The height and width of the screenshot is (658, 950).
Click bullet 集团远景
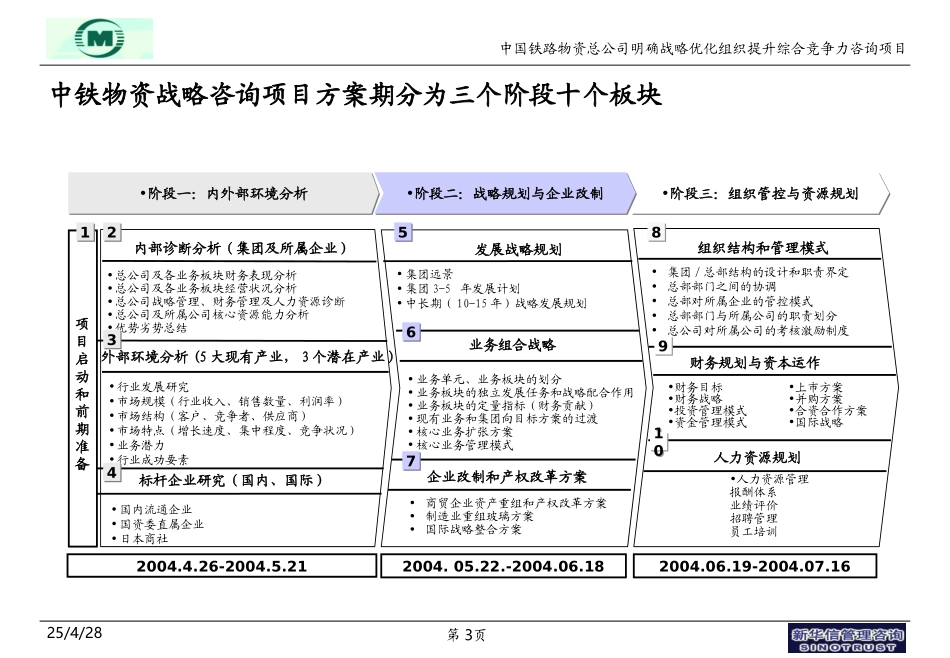[426, 274]
